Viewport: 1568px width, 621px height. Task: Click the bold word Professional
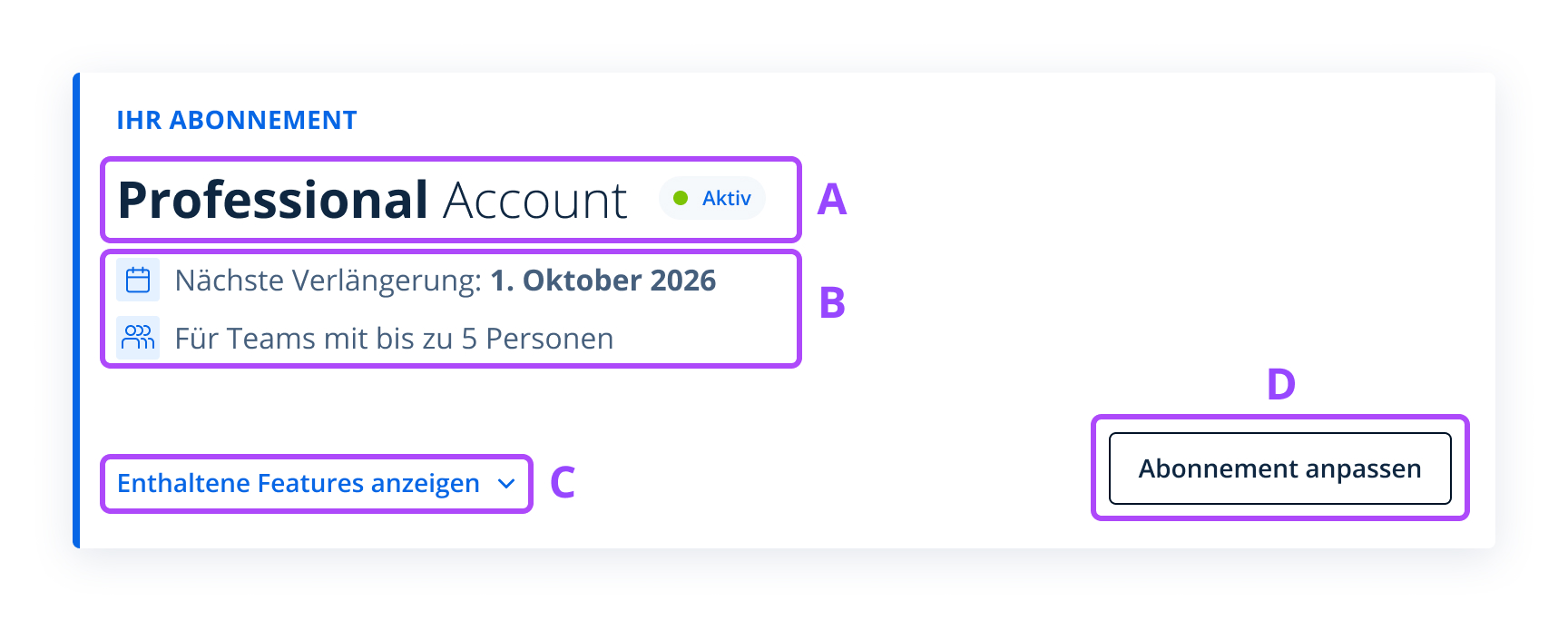point(272,200)
